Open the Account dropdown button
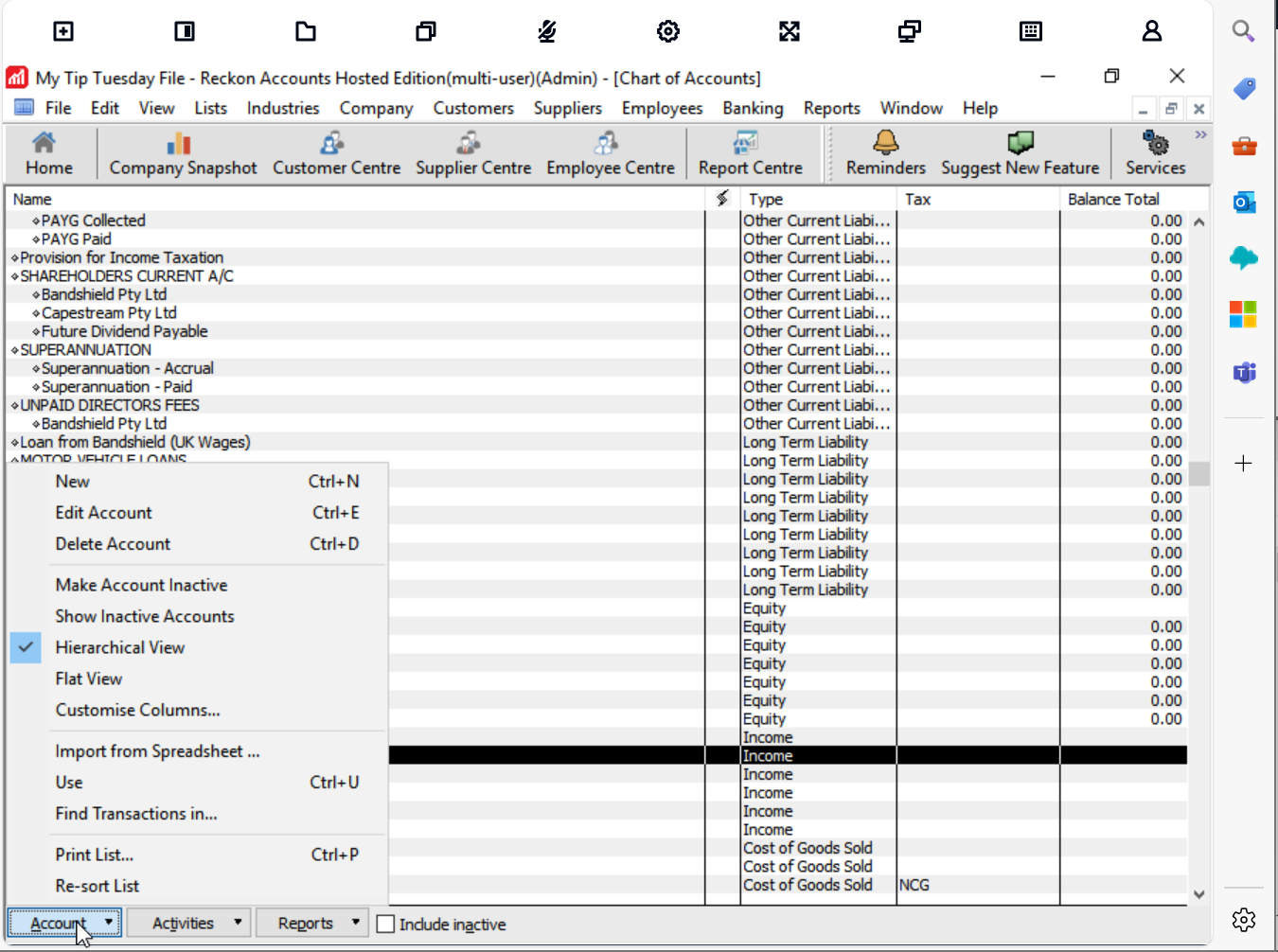The image size is (1278, 952). pos(64,923)
